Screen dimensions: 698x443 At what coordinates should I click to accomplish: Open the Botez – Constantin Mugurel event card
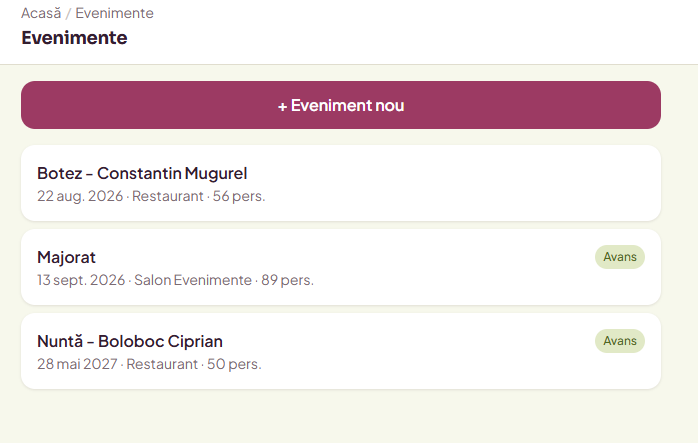click(341, 183)
